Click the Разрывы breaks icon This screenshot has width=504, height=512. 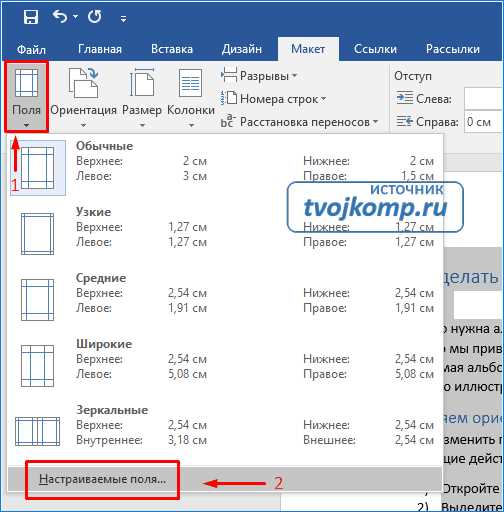coord(229,76)
